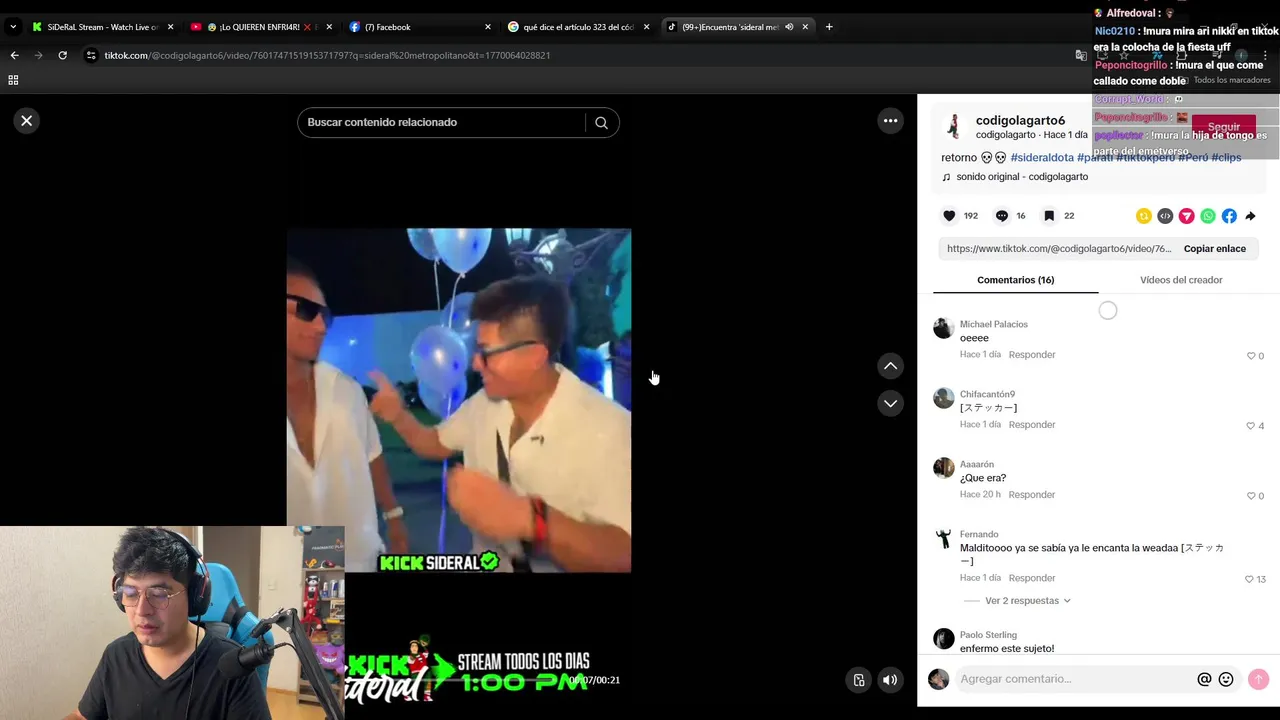Share to WhatsApp icon

[1208, 216]
